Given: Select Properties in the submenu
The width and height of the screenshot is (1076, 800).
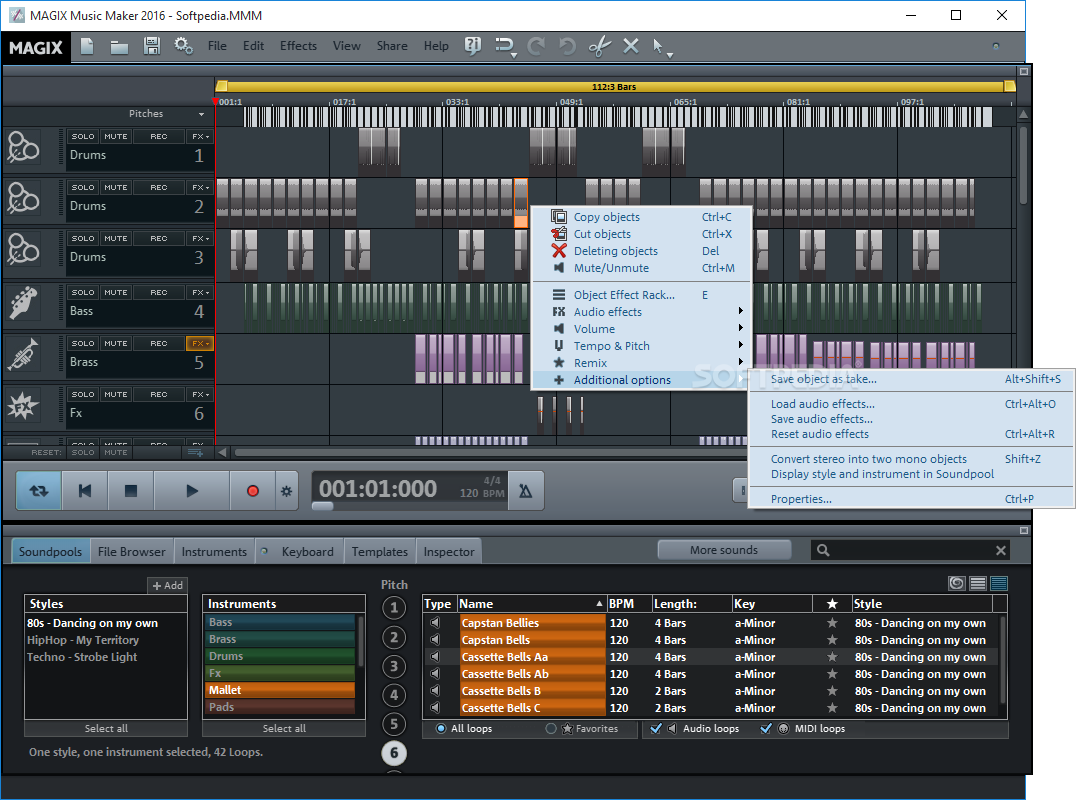Looking at the screenshot, I should (x=911, y=499).
